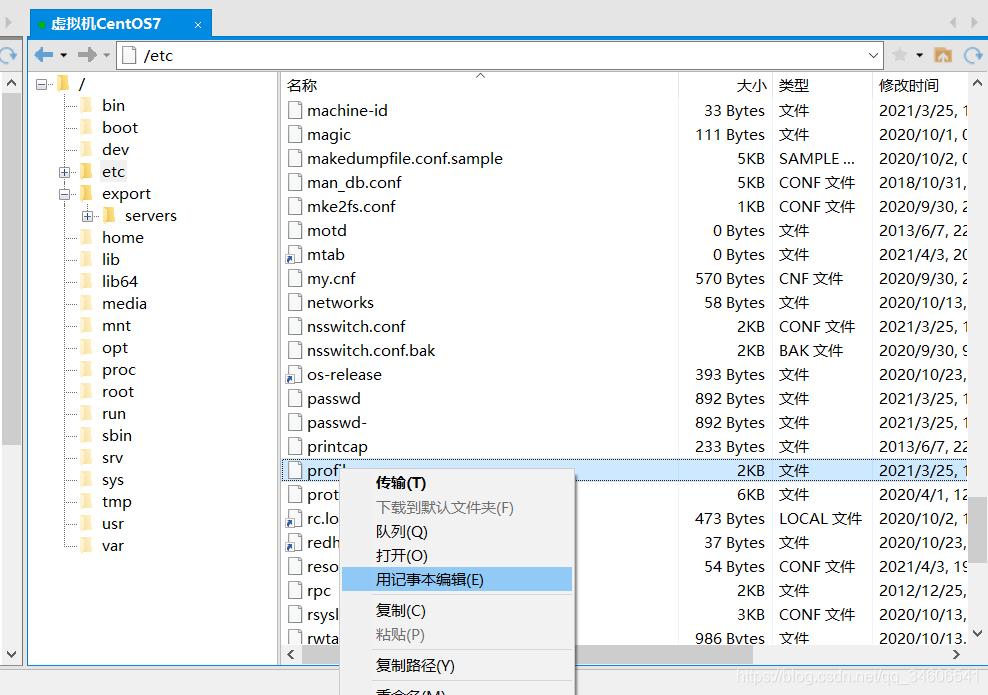Image resolution: width=988 pixels, height=695 pixels.
Task: Click the sbin folder icon in tree
Action: tap(87, 435)
